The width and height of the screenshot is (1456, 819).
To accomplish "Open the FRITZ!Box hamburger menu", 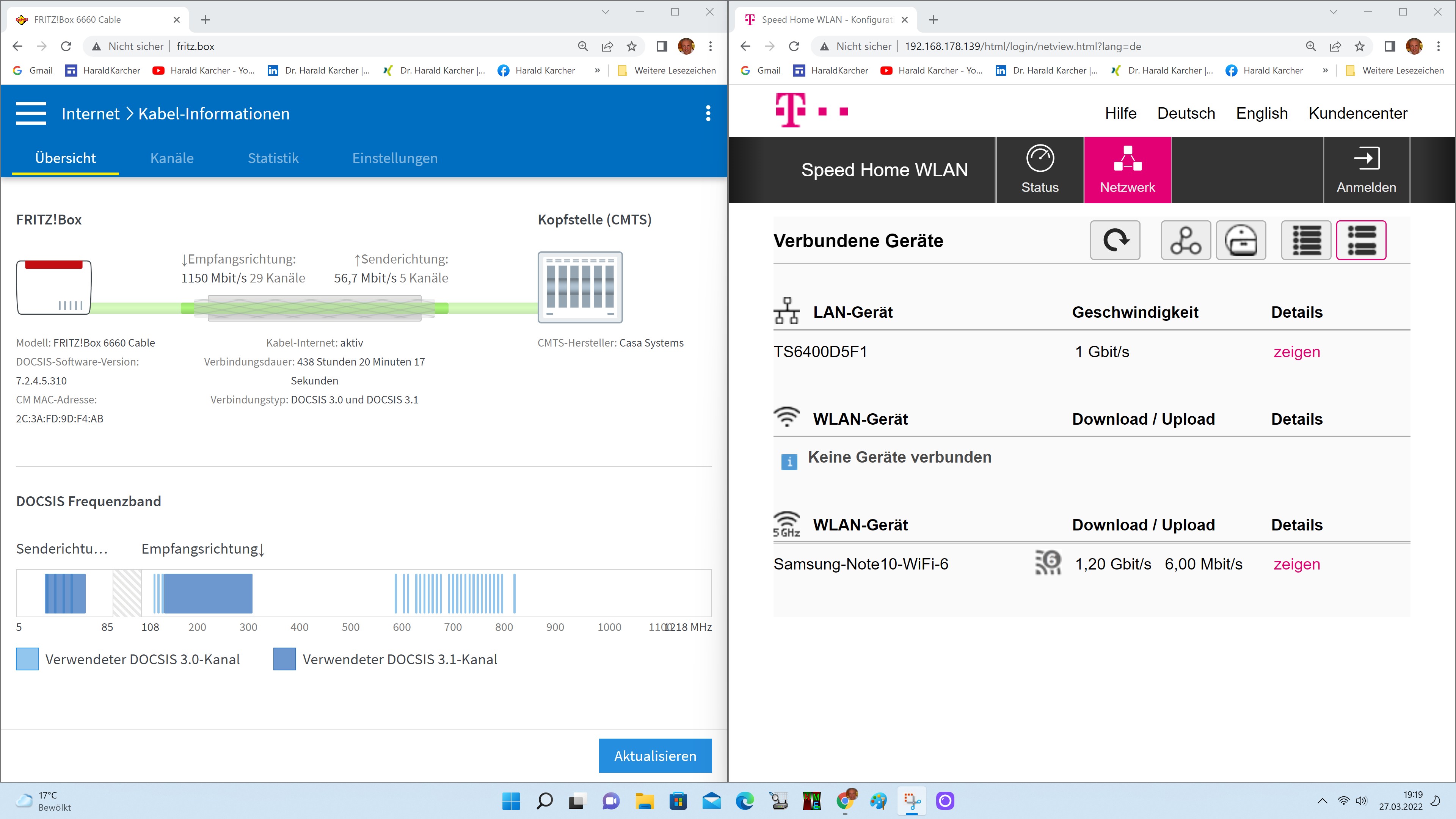I will (31, 113).
